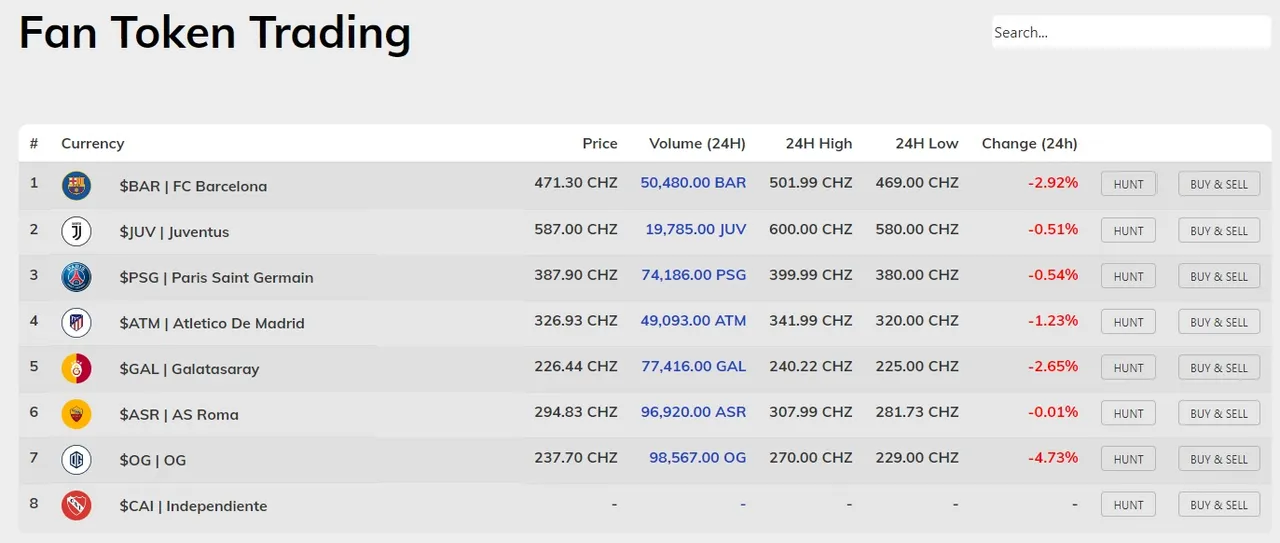Screen dimensions: 1280x543
Task: Select the $JUV | Juventus name
Action: (x=174, y=232)
